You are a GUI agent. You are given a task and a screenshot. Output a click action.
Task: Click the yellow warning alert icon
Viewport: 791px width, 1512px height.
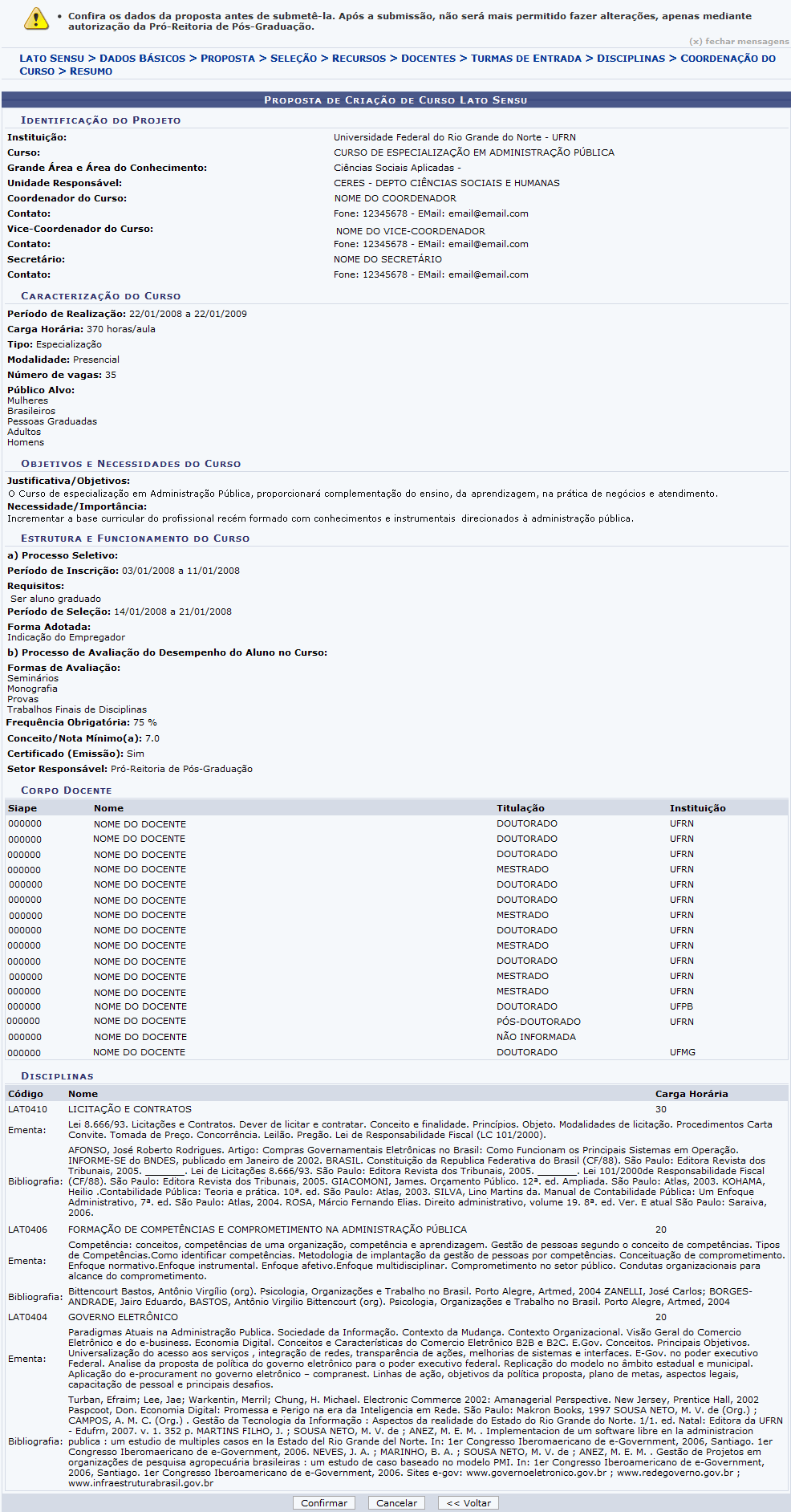pos(35,19)
